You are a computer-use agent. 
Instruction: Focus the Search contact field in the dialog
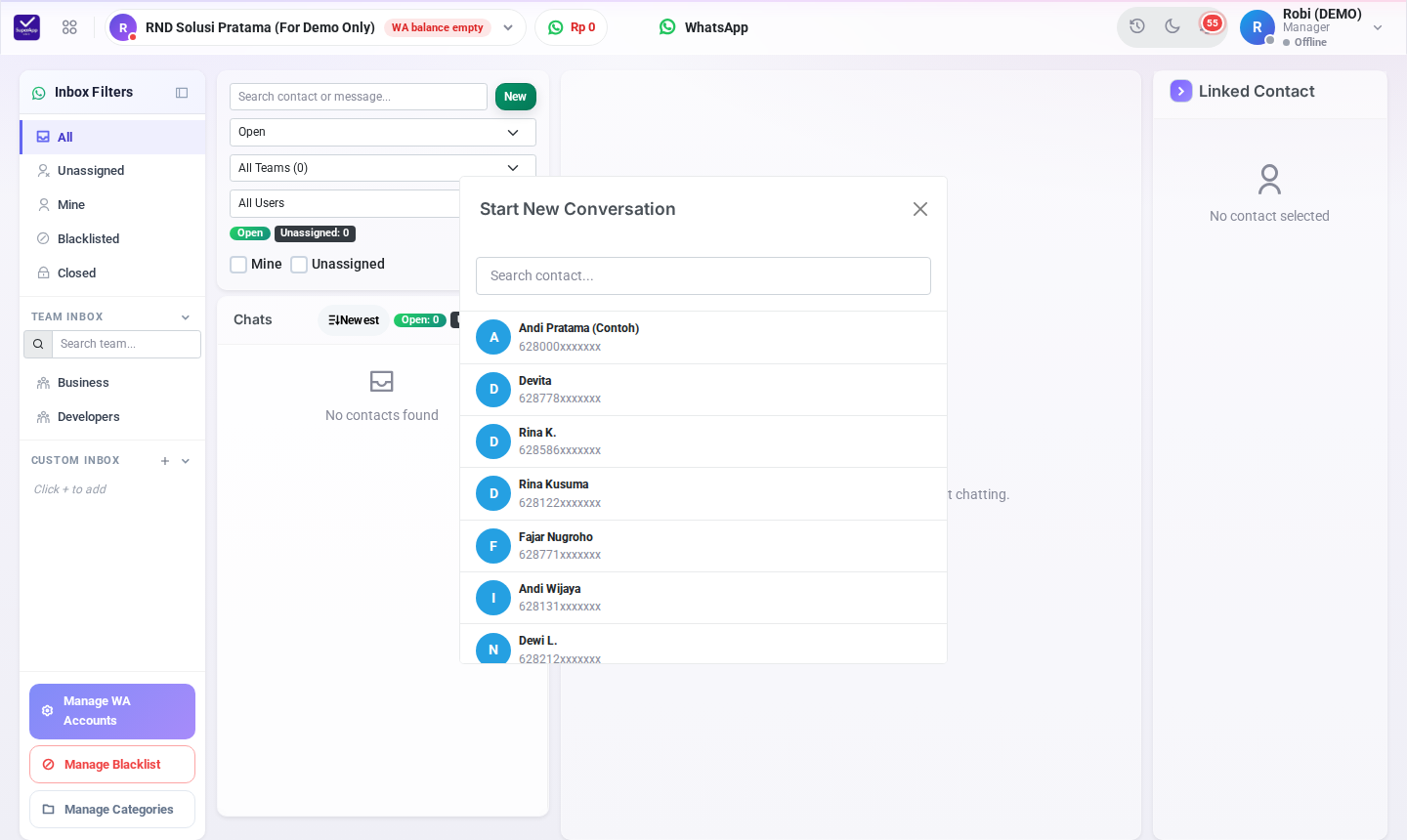[703, 276]
